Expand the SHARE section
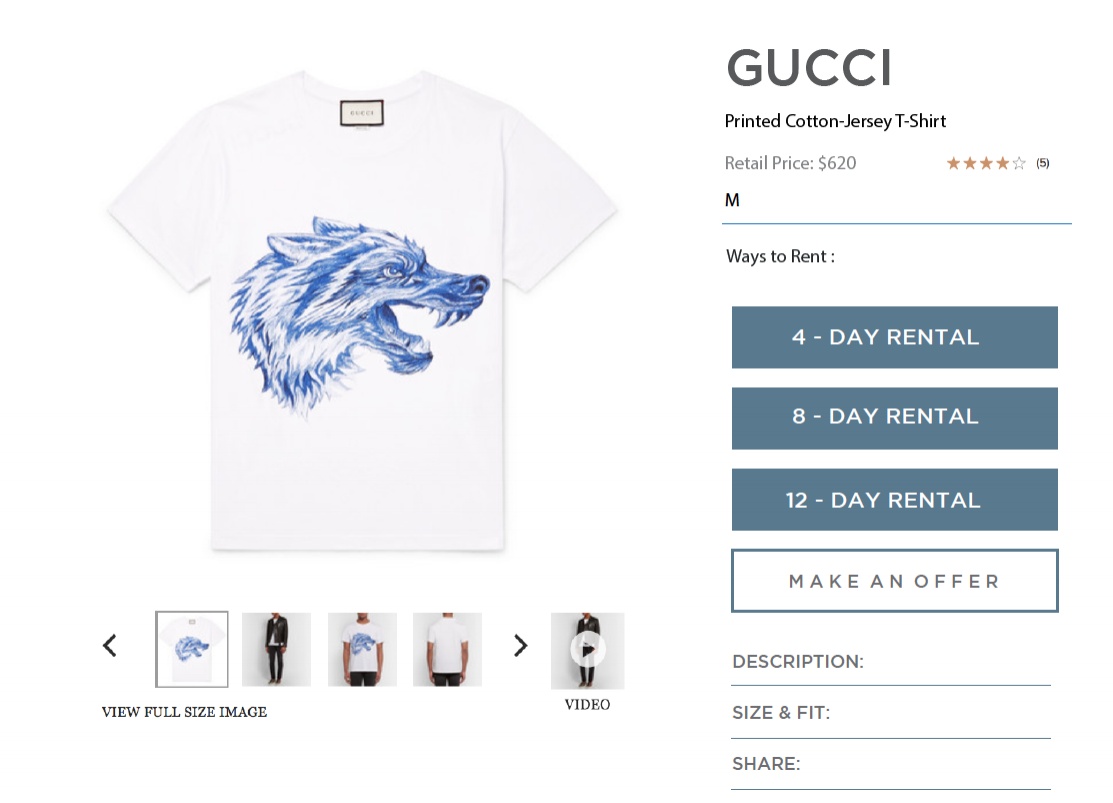This screenshot has height=803, width=1113. pyautogui.click(x=891, y=765)
